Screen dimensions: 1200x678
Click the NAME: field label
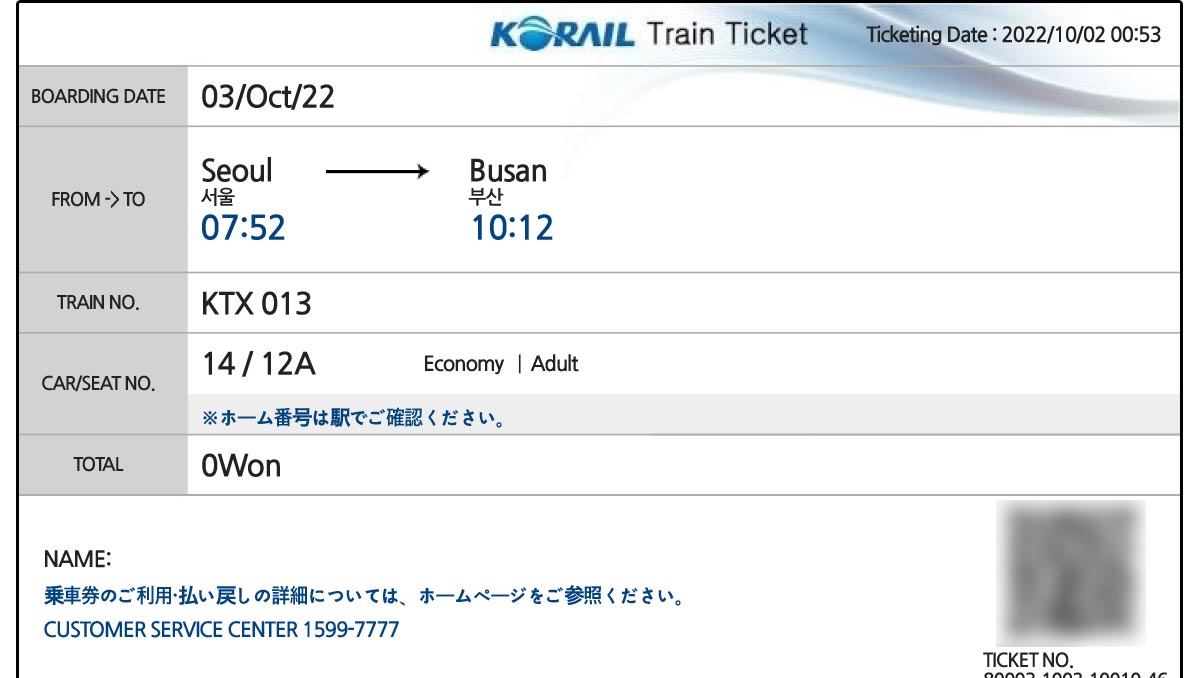click(x=78, y=558)
